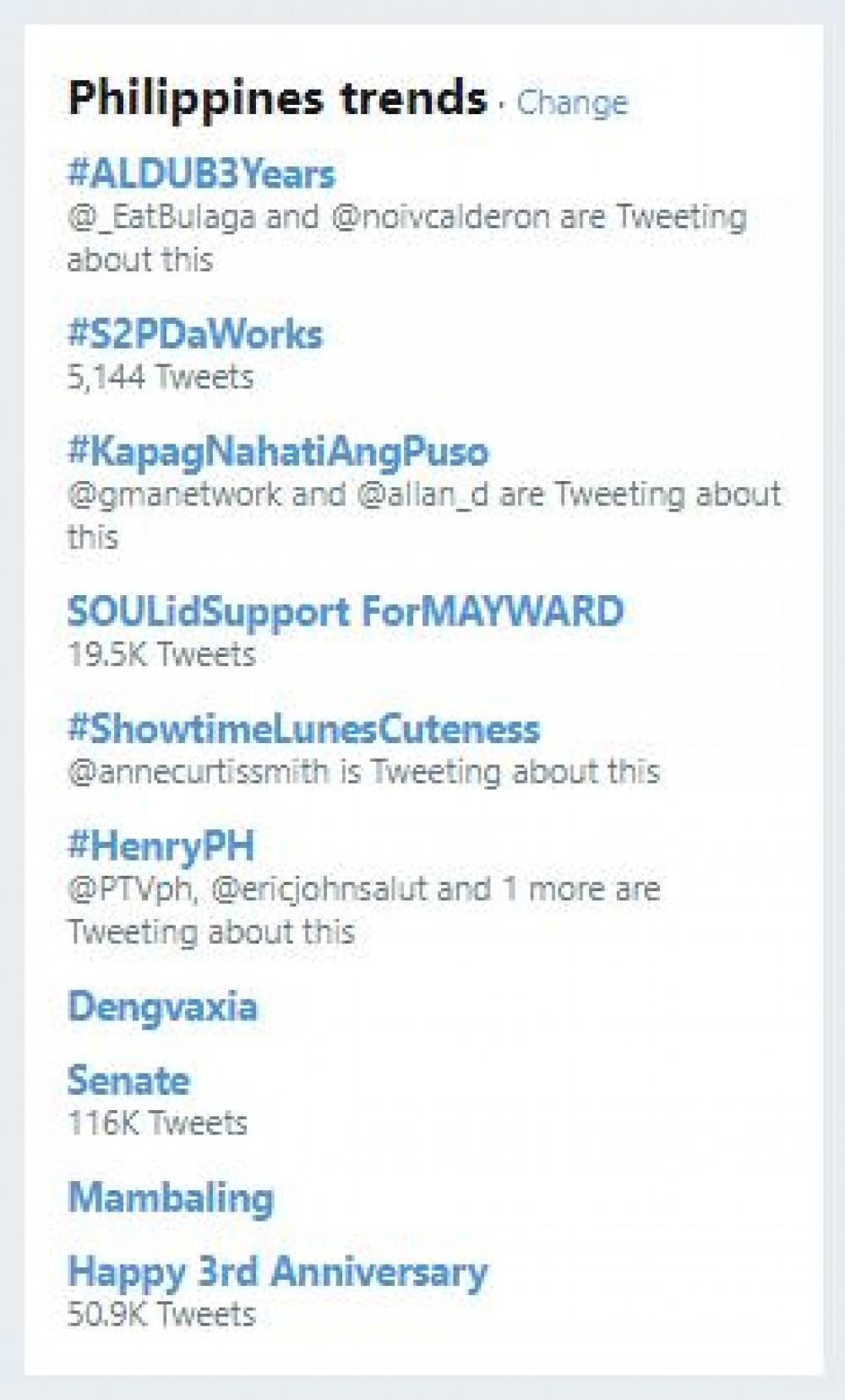Click the @annecurtissmith is Tweeting description
The height and width of the screenshot is (1400, 845).
coord(363,771)
